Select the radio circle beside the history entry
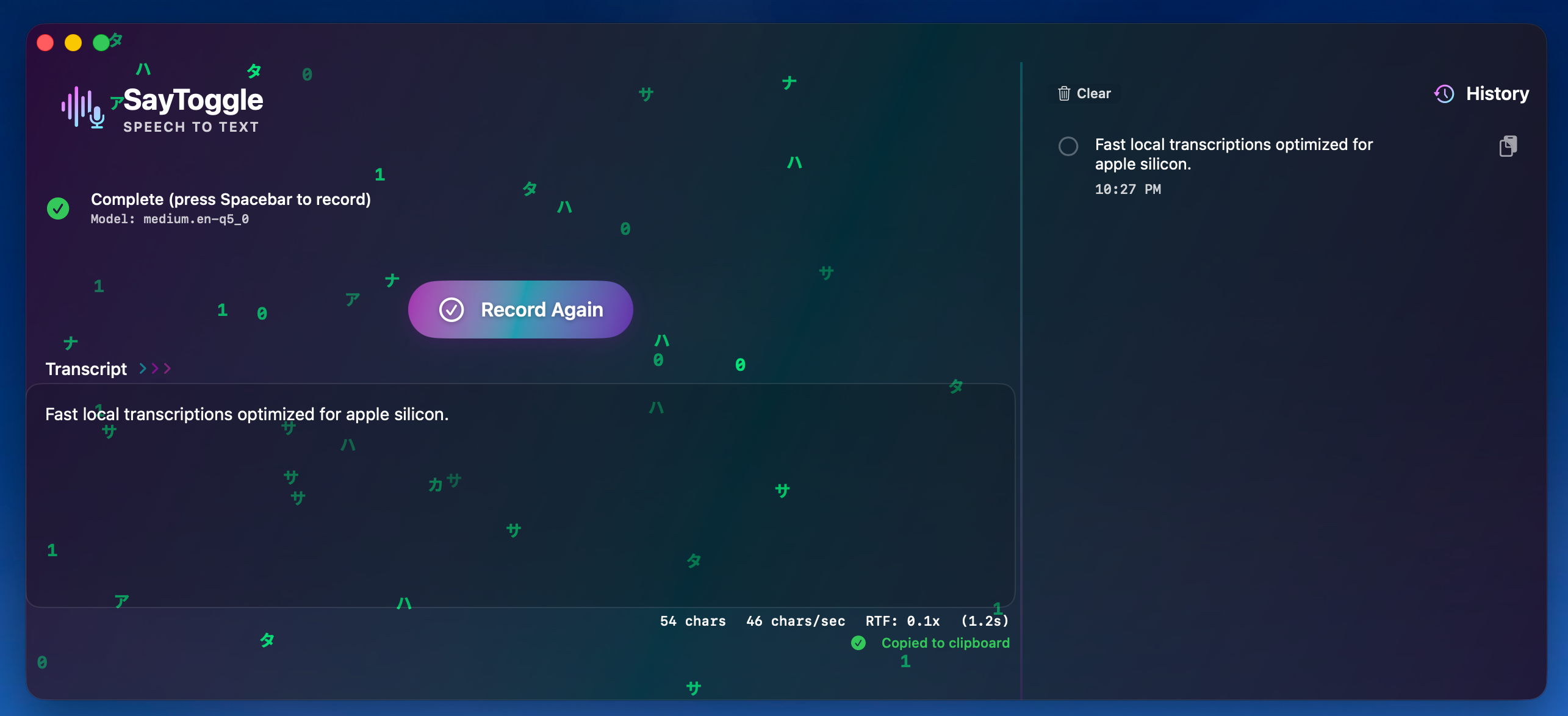This screenshot has height=716, width=1568. coord(1068,146)
